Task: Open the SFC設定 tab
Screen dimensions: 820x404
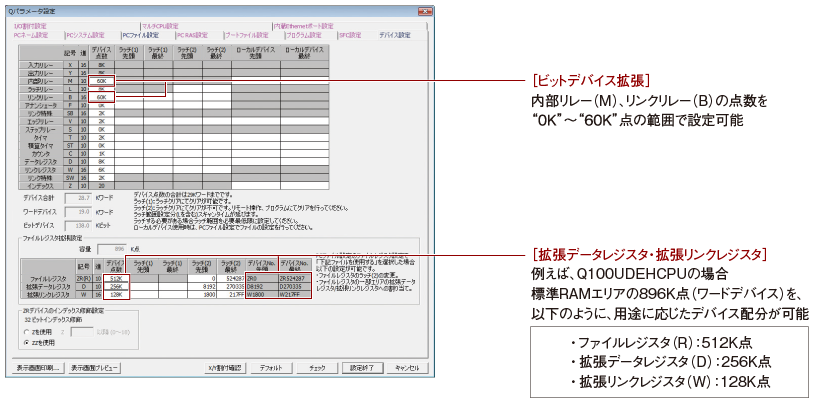Action: pyautogui.click(x=349, y=35)
